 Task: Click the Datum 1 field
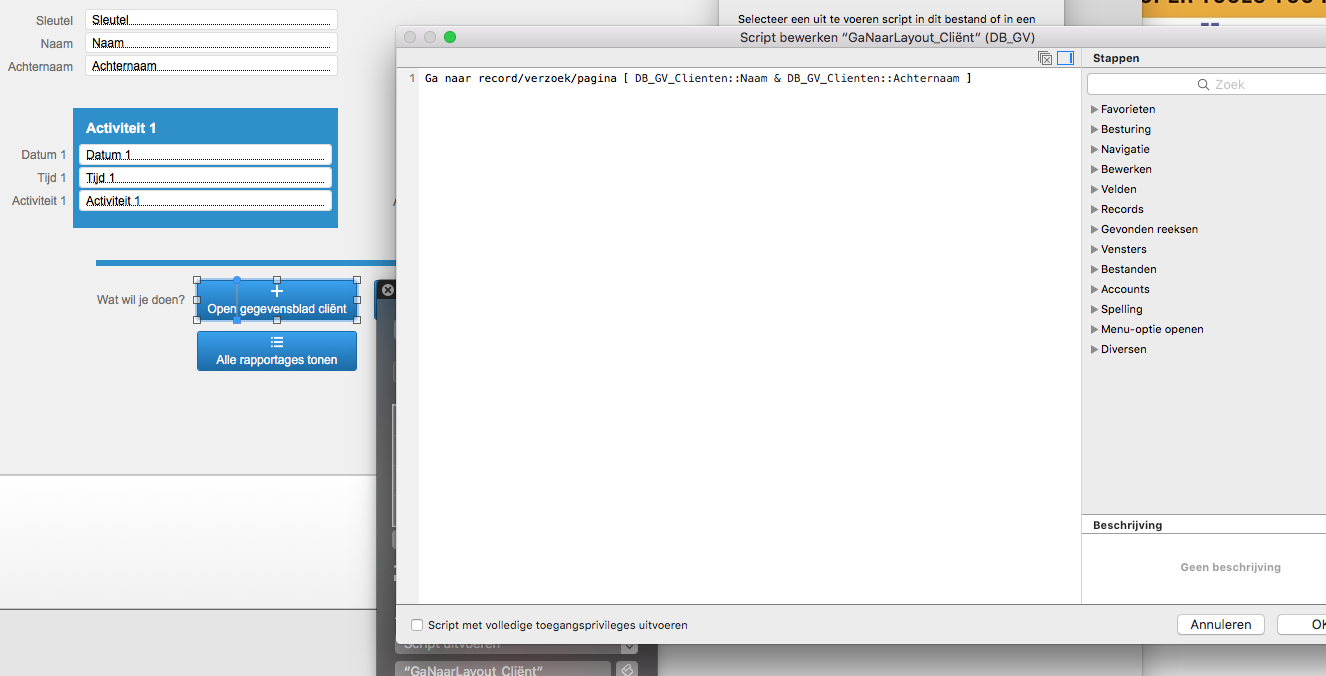click(205, 155)
